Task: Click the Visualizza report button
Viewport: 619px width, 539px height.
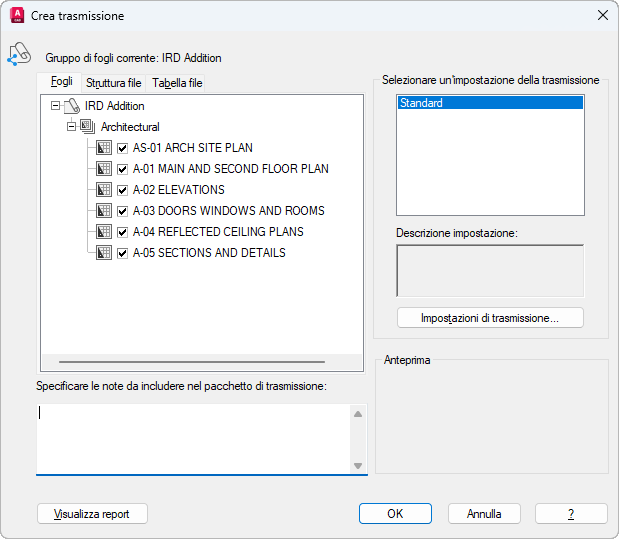Action: pyautogui.click(x=92, y=514)
